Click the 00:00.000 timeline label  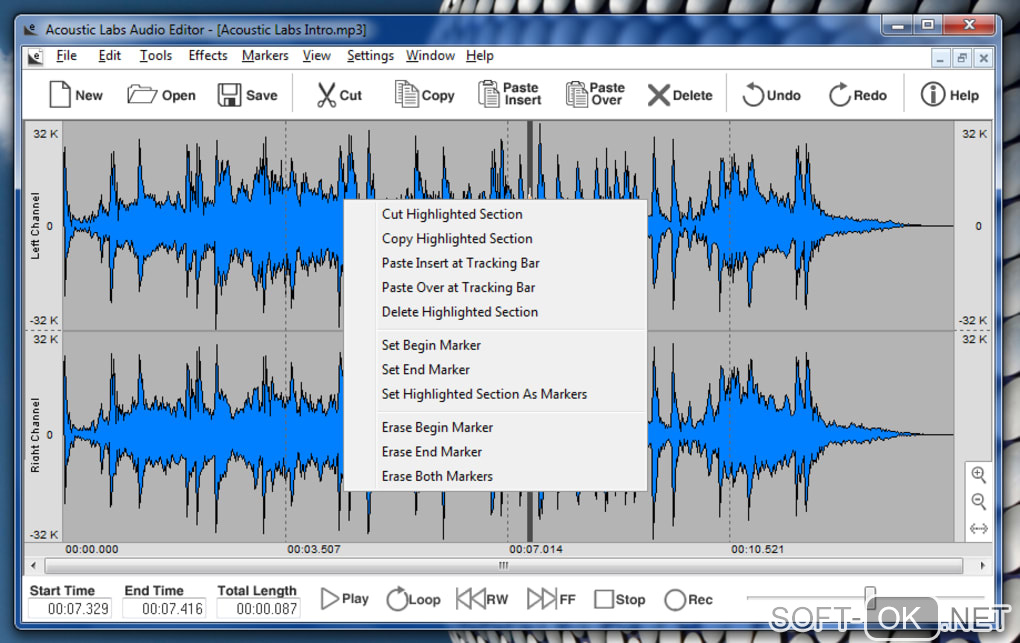tap(92, 549)
